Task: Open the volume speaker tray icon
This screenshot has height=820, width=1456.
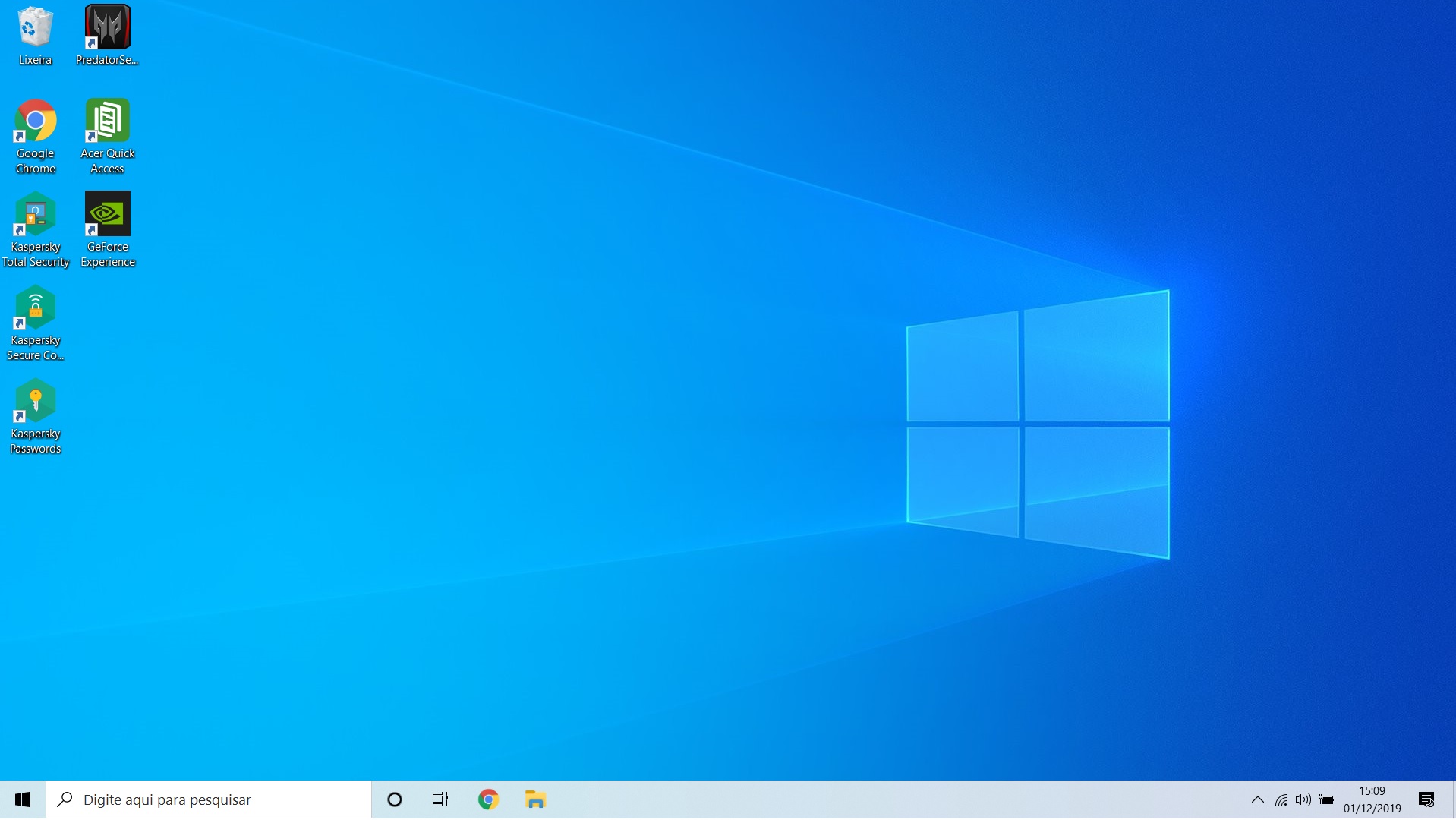Action: 1303,799
